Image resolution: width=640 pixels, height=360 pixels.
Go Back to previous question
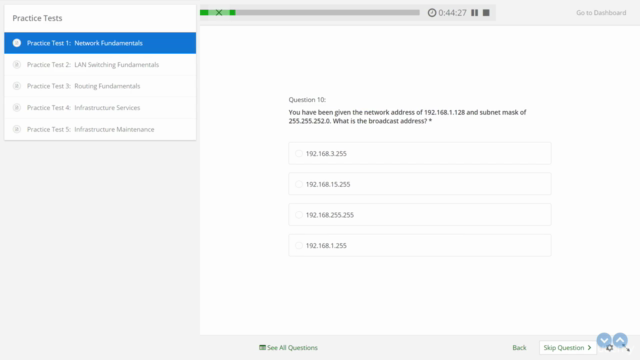[519, 347]
